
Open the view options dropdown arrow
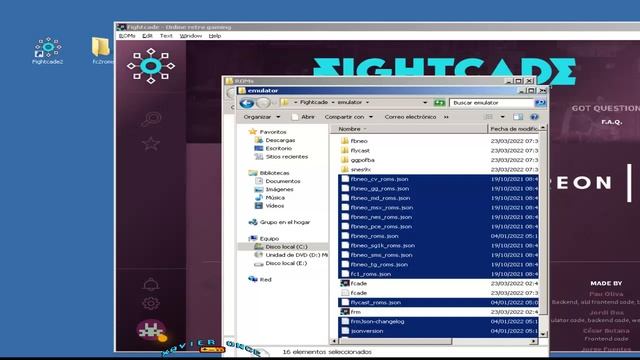pyautogui.click(x=502, y=117)
